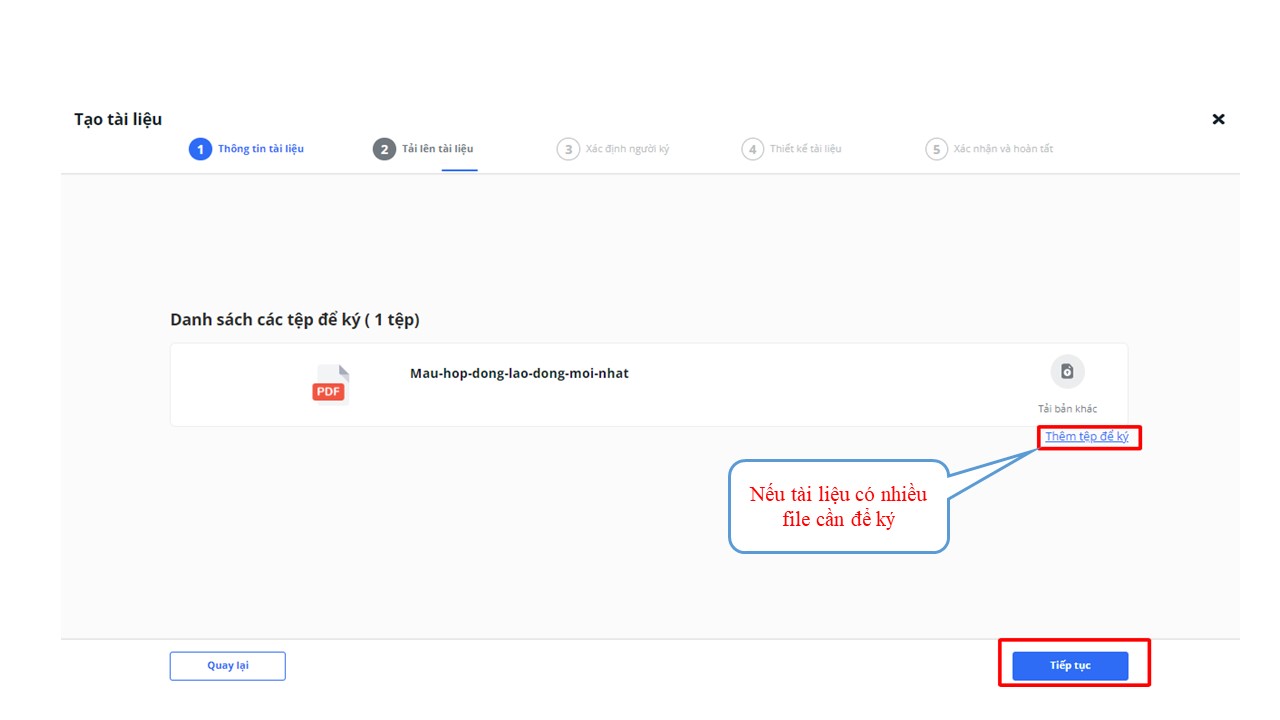Screen dimensions: 1280x720
Task: Click the PDF file icon
Action: coord(330,384)
